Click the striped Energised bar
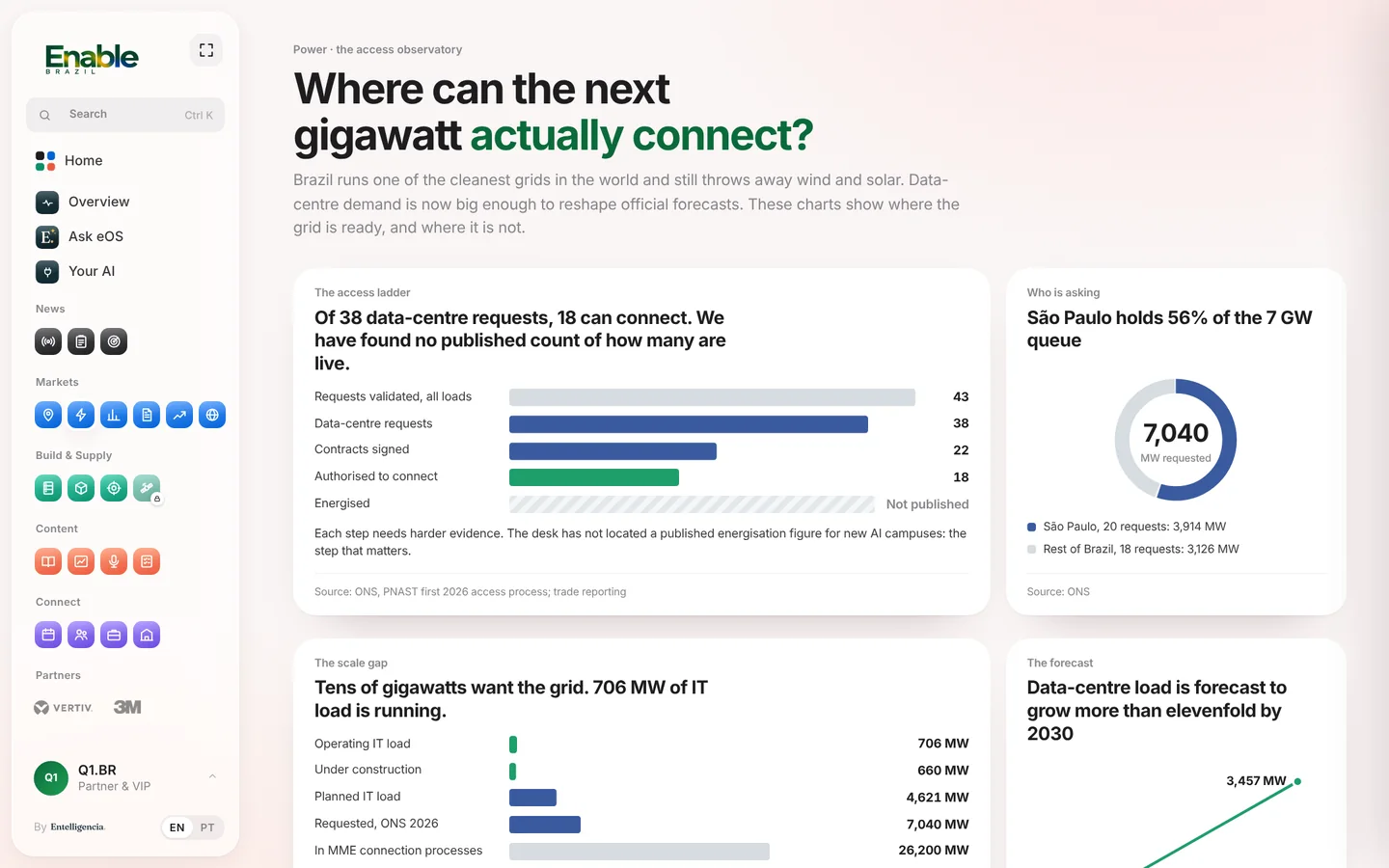 click(x=692, y=504)
